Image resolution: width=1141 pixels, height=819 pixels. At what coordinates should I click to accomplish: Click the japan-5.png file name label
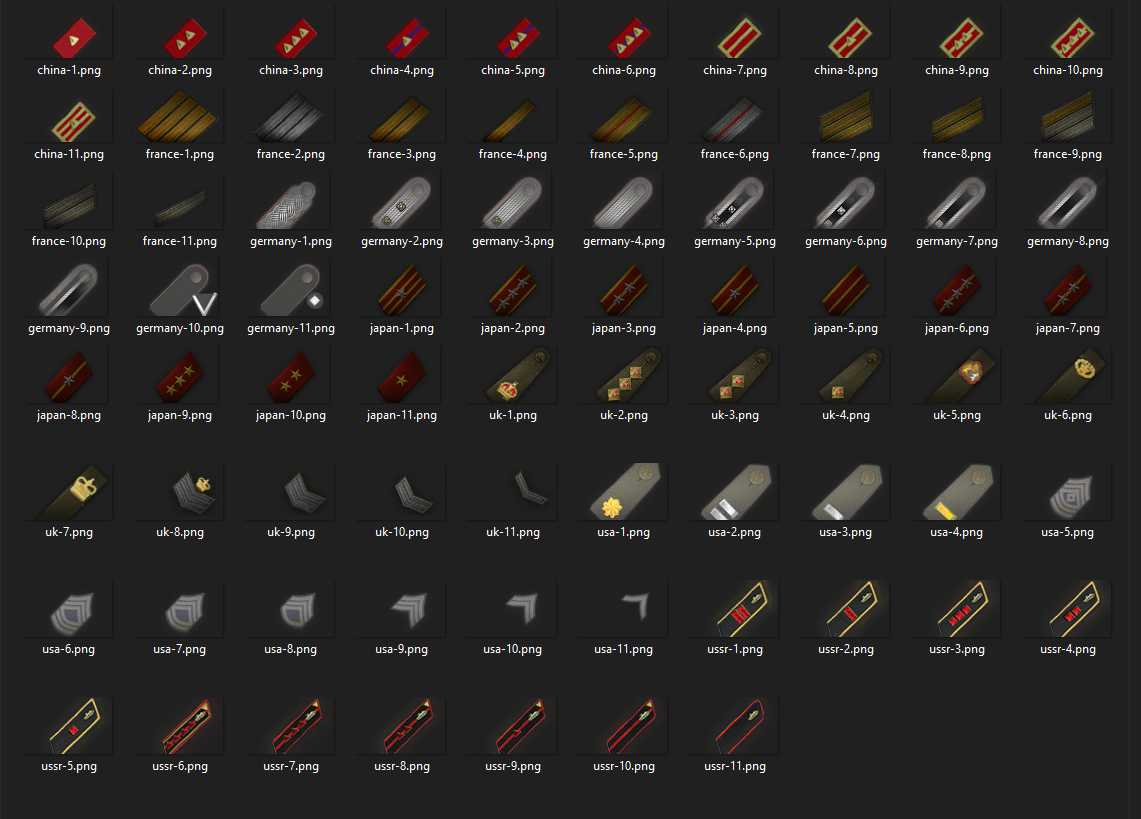(846, 328)
